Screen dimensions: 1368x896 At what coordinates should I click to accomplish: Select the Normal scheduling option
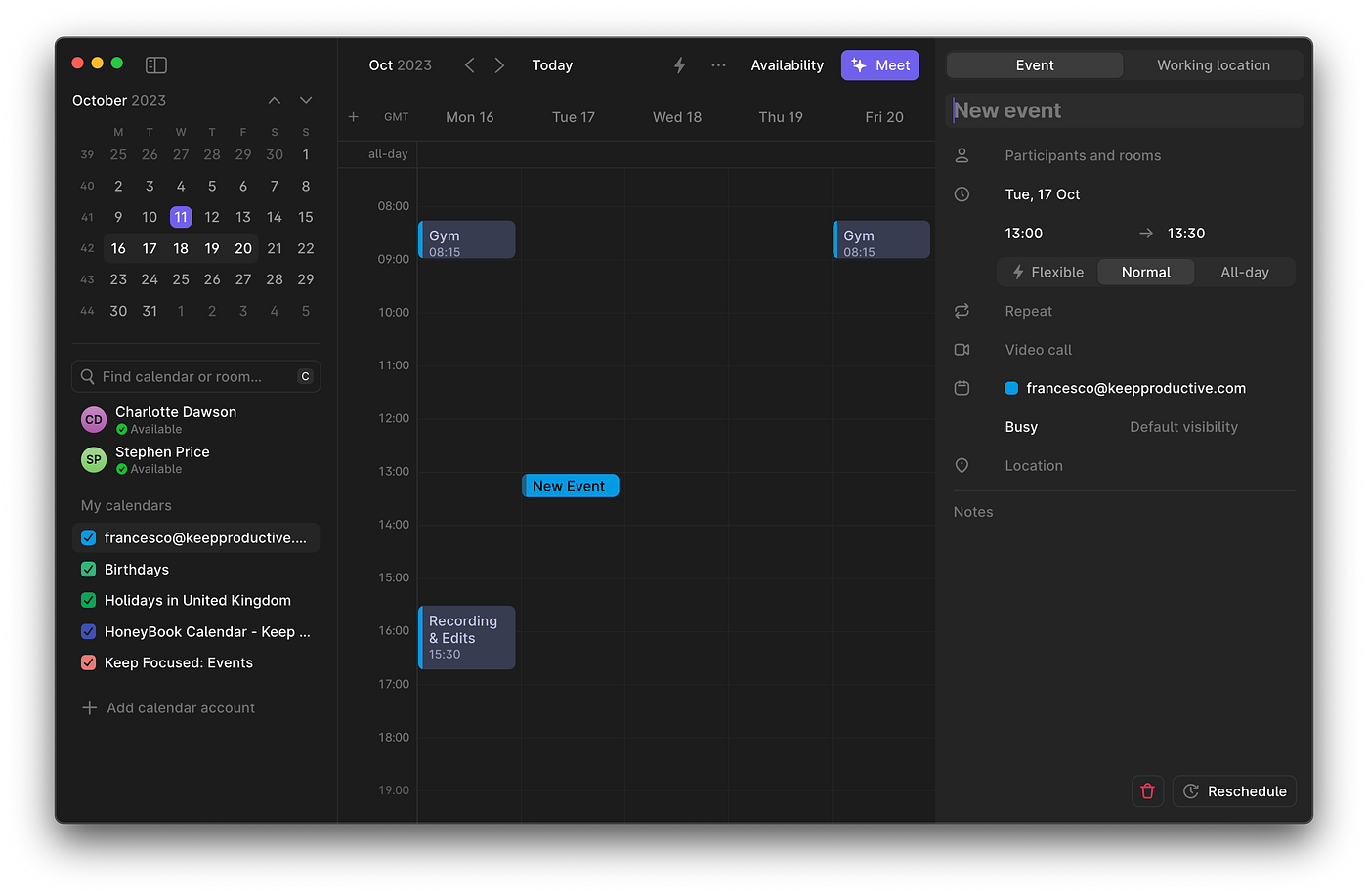1145,272
